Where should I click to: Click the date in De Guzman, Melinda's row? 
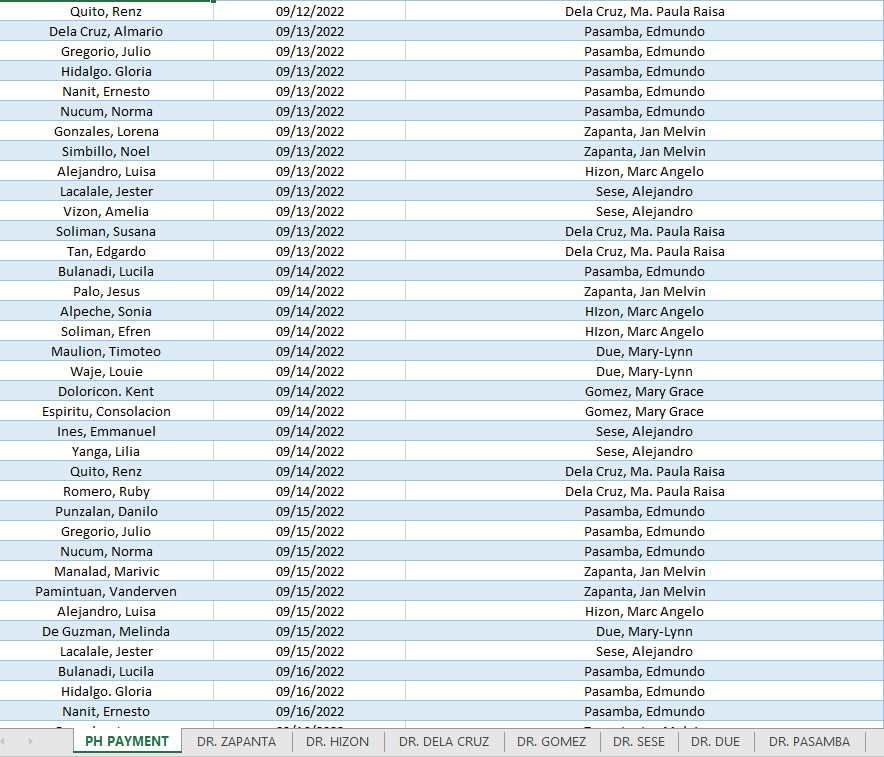[310, 632]
